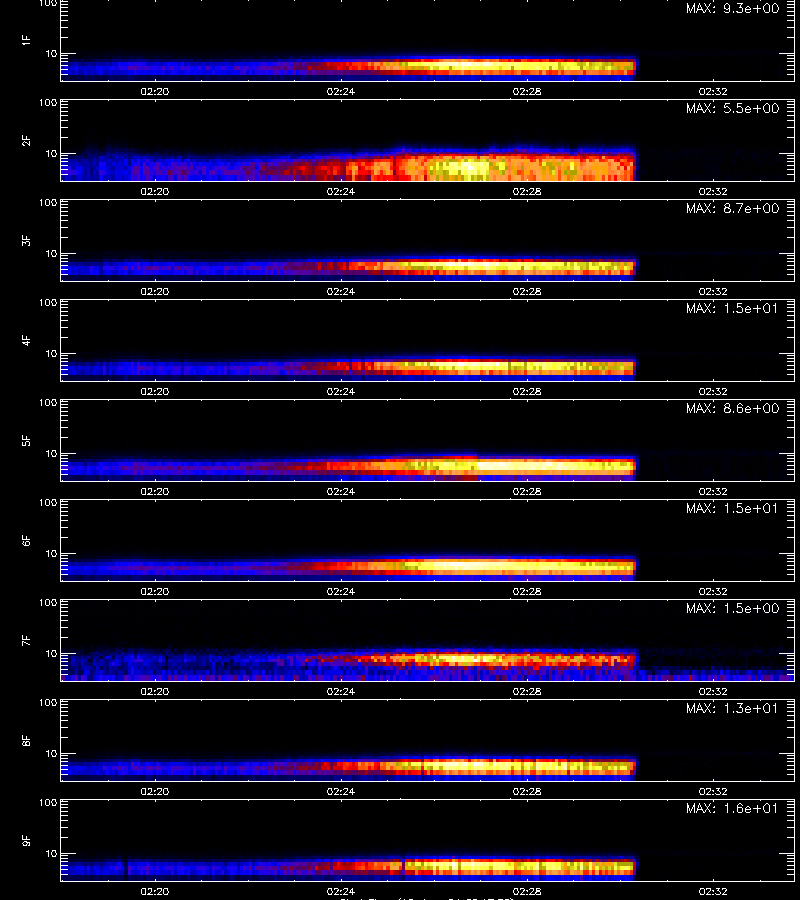Click the '100' y-axis label of panel 2F

(48, 103)
